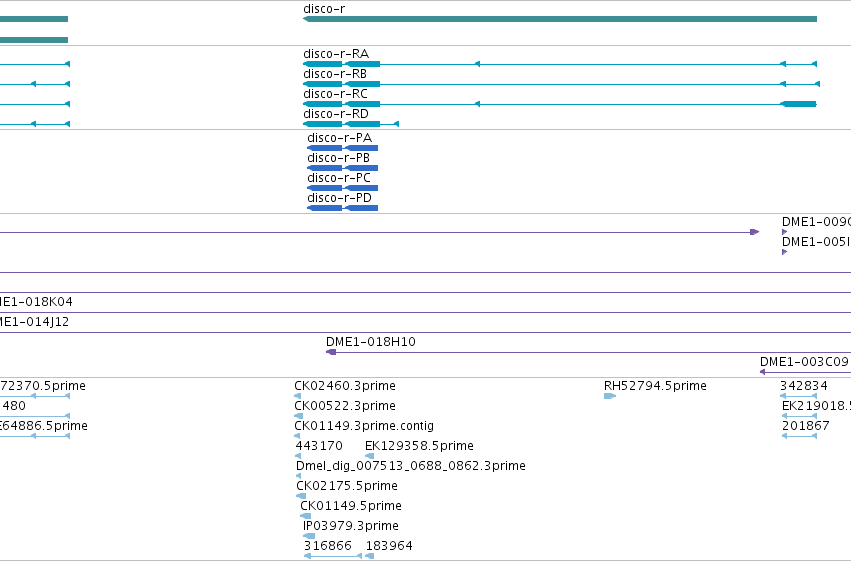851x561 pixels.
Task: Click the 183964 EST label
Action: point(389,546)
